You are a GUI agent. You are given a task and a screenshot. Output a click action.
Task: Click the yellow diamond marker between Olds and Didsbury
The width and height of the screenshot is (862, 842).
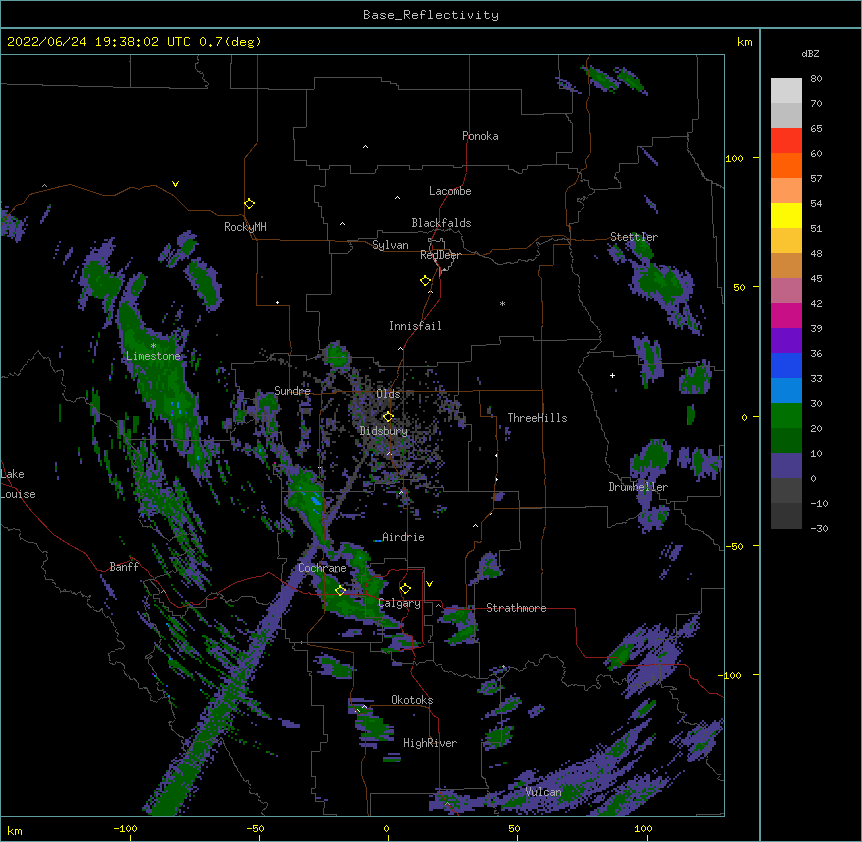(388, 417)
